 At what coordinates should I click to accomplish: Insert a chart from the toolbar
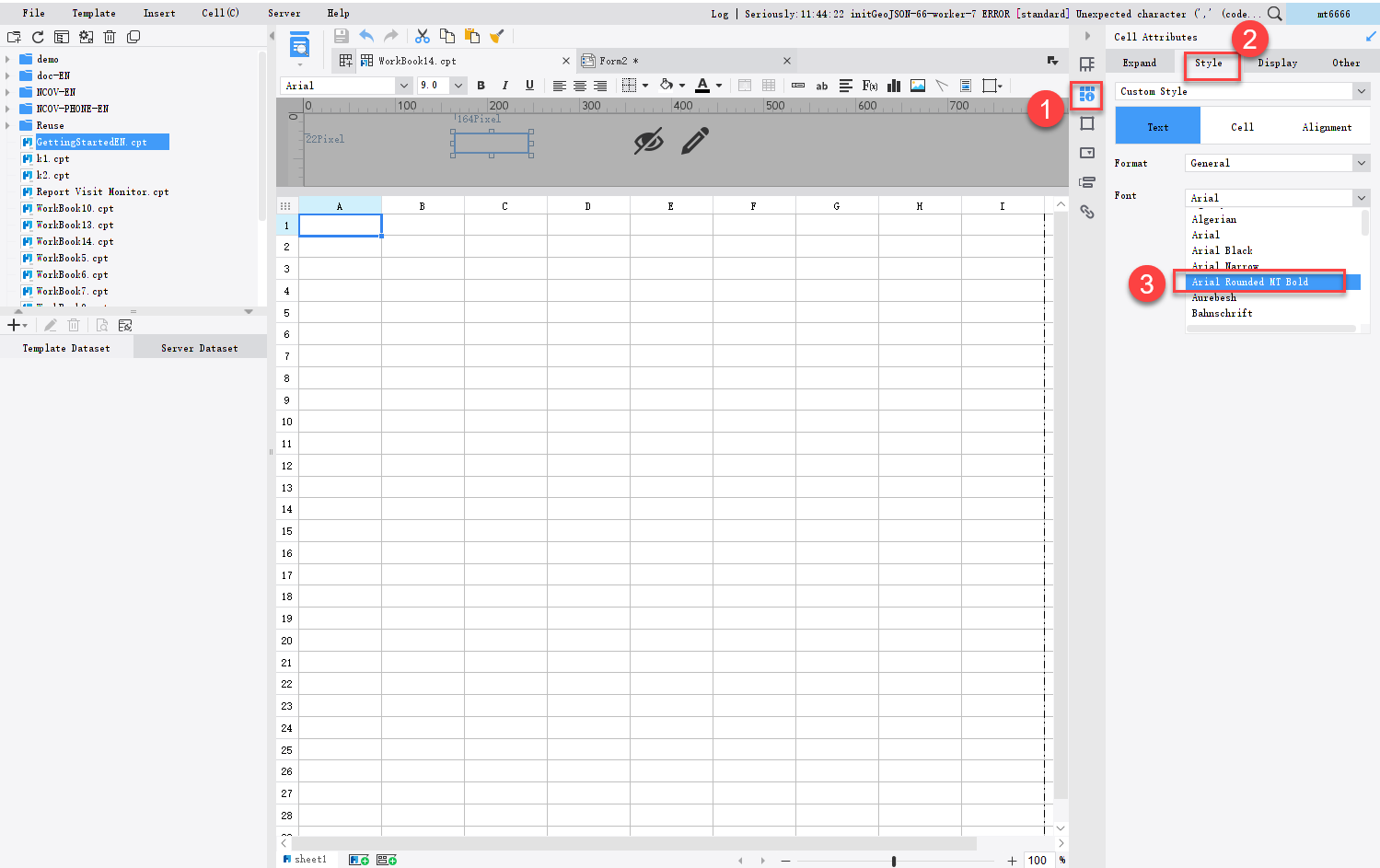coord(893,85)
